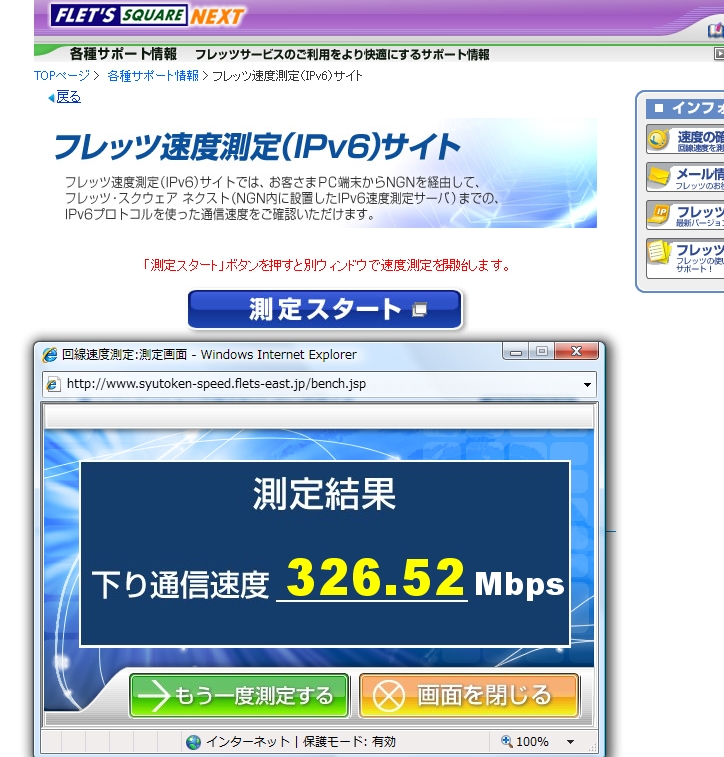This screenshot has height=757, width=724.
Task: Click the blue 測定スタート button
Action: pos(324,309)
